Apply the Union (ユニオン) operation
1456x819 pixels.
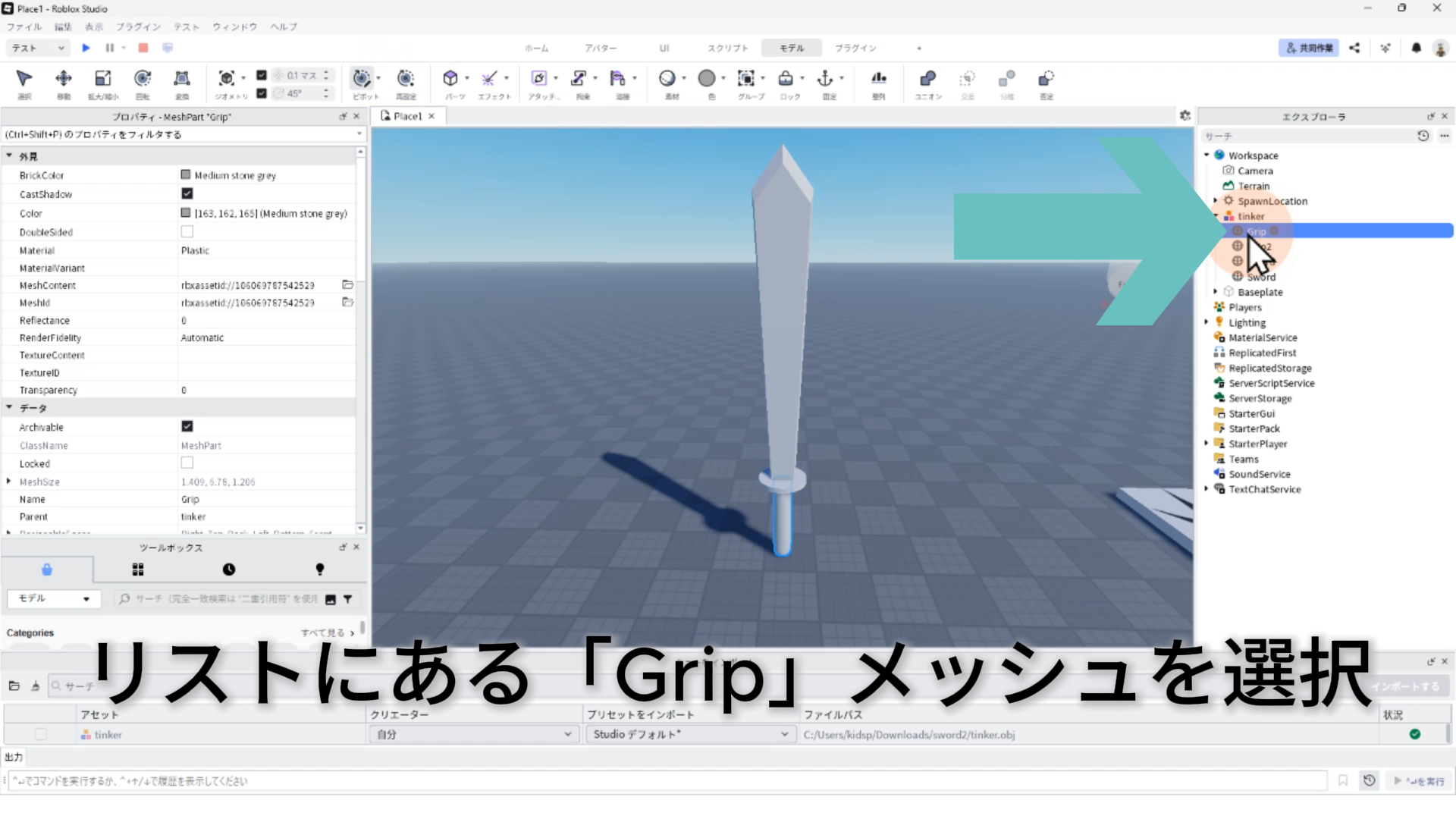click(x=927, y=79)
